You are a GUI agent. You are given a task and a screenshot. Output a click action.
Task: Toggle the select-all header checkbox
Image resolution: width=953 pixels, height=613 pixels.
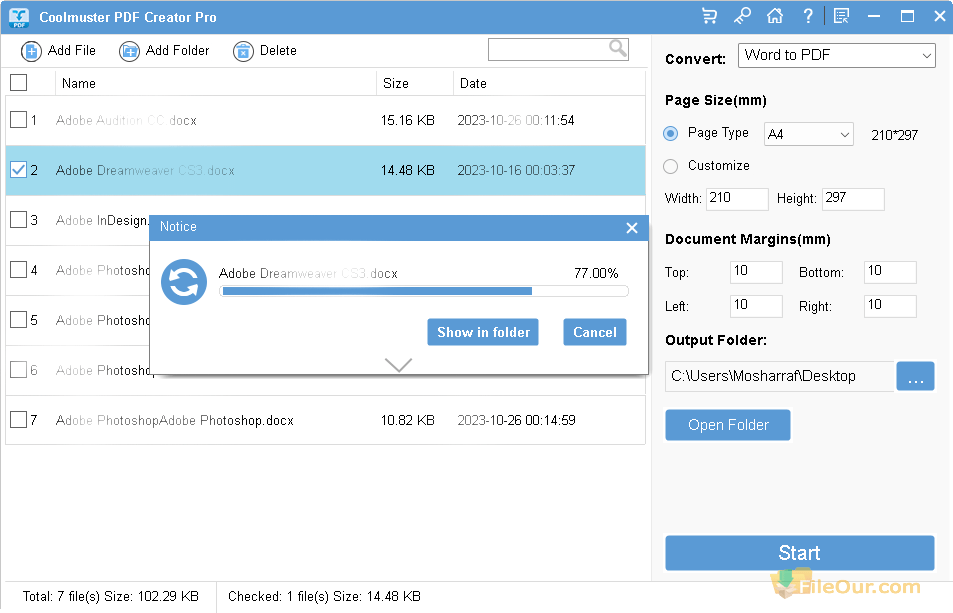[19, 83]
